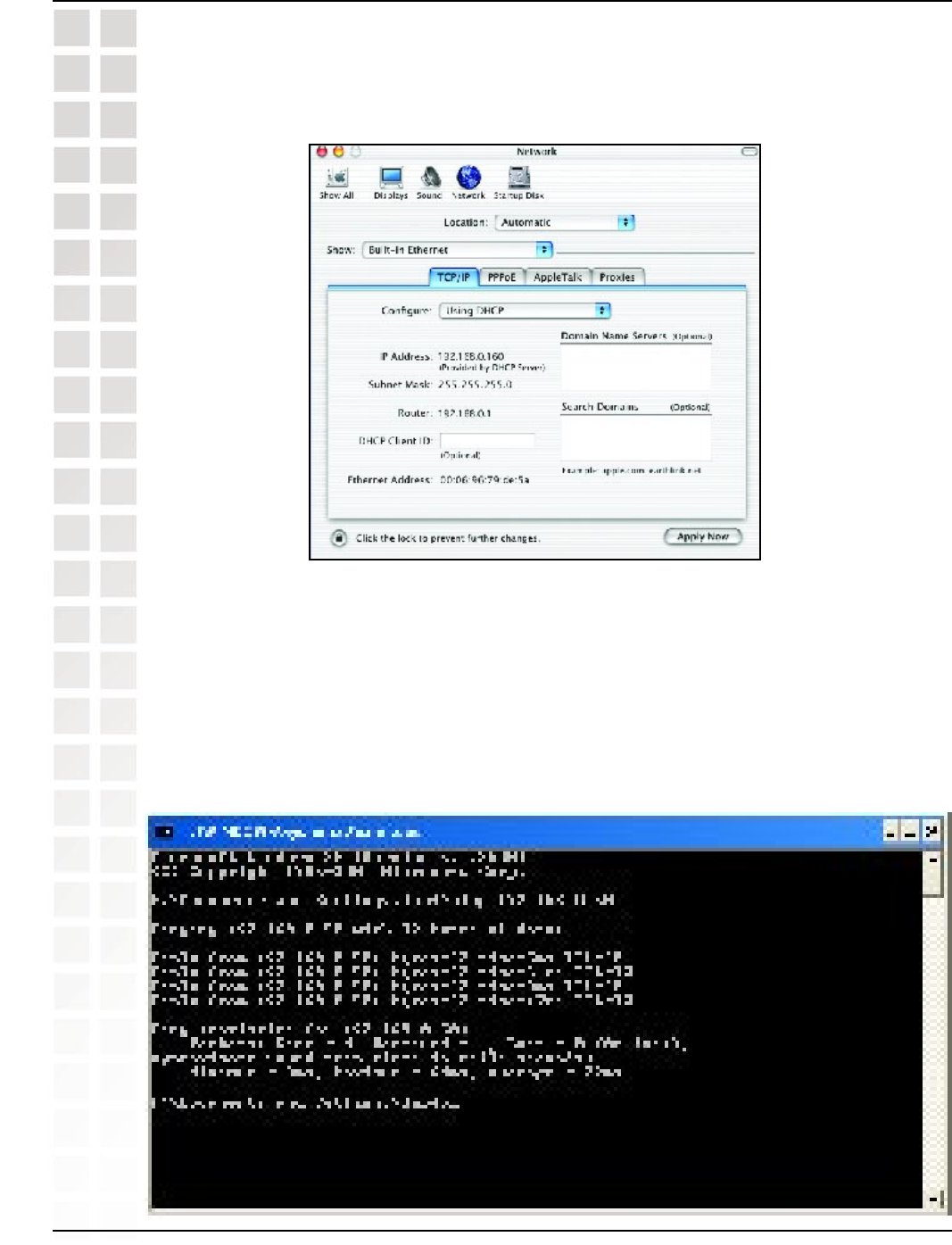The image size is (952, 1245).
Task: Select the Network globe icon
Action: (468, 183)
